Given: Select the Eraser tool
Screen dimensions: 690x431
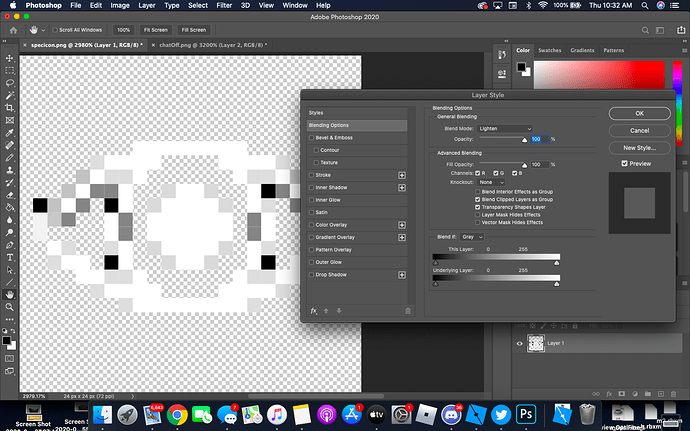Looking at the screenshot, I should tap(9, 195).
